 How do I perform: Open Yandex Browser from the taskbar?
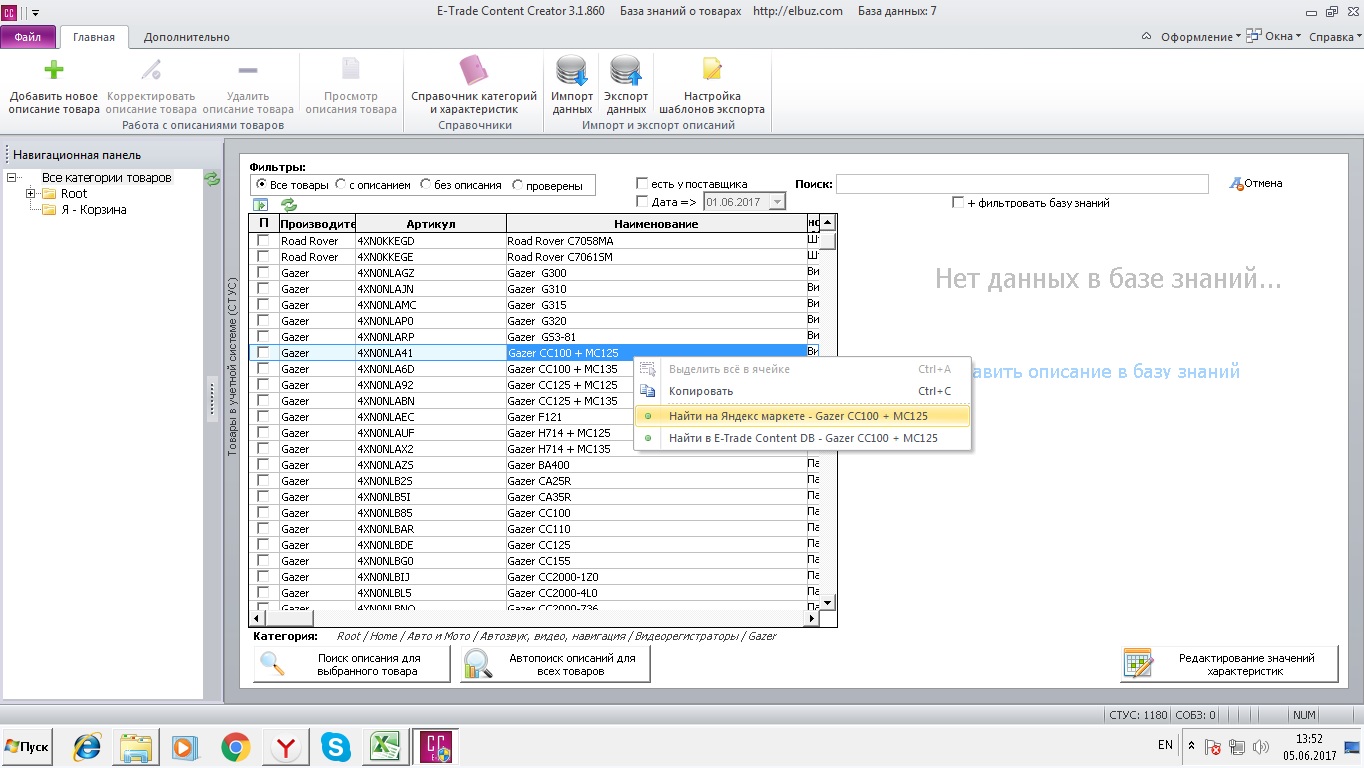click(x=285, y=746)
